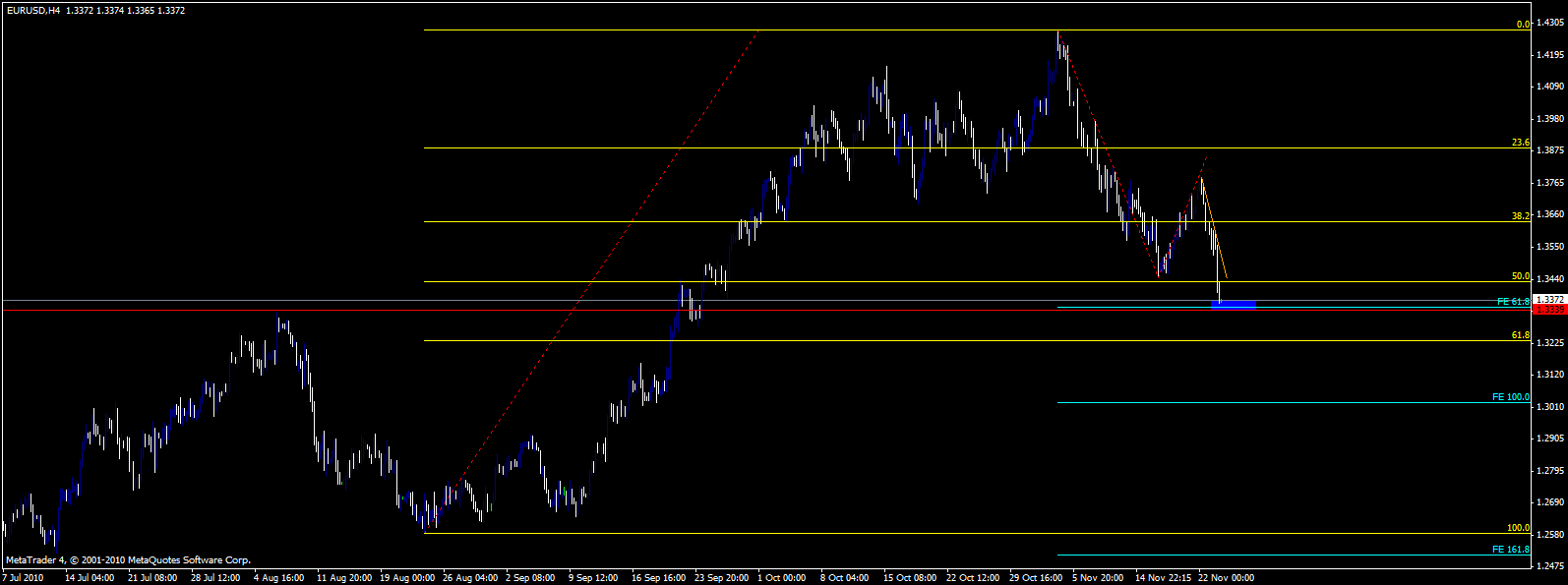Image resolution: width=1568 pixels, height=585 pixels.
Task: Click the red 1.3339 price tag
Action: 1550,310
